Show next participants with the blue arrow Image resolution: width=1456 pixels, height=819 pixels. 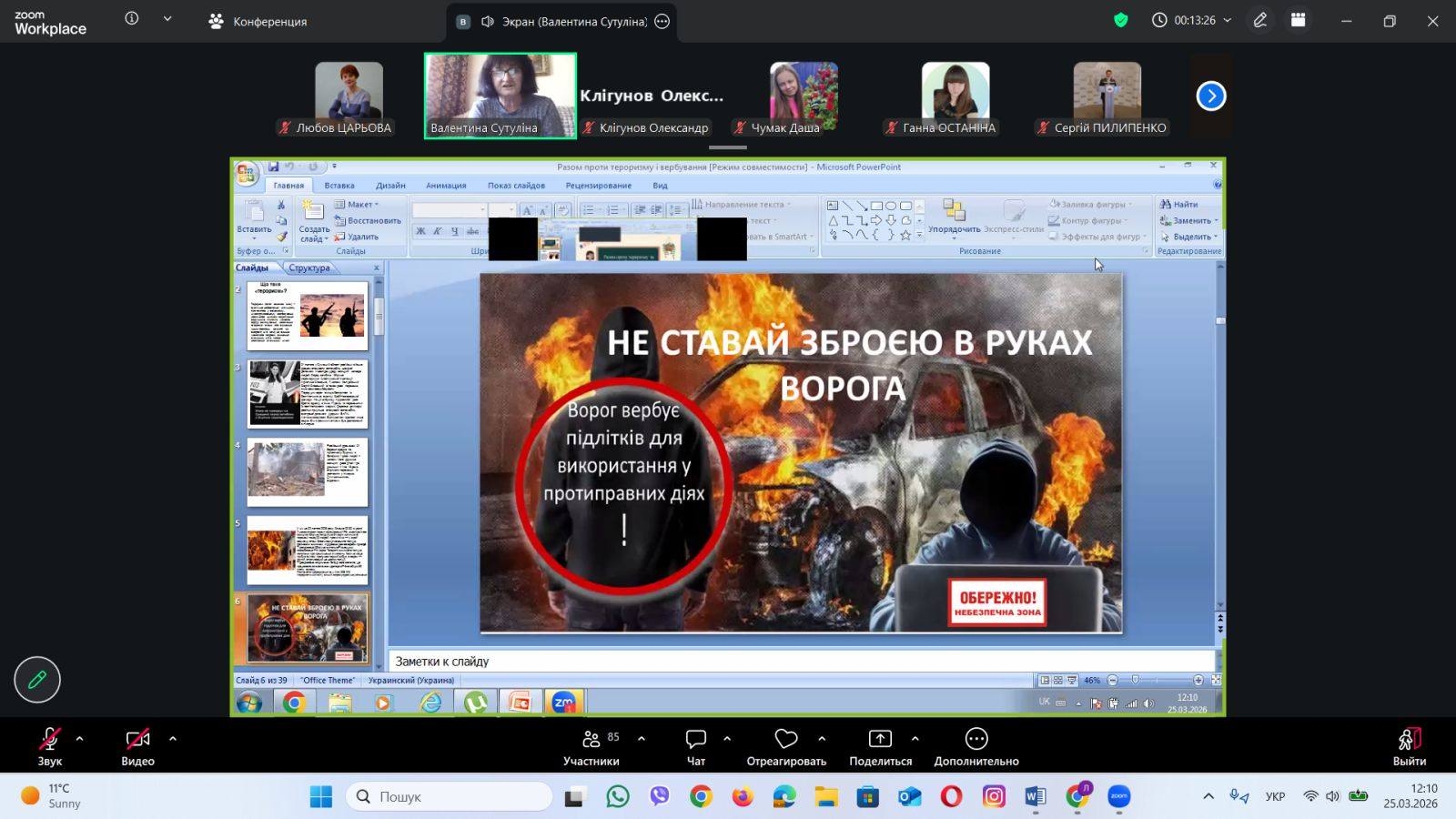[1210, 96]
